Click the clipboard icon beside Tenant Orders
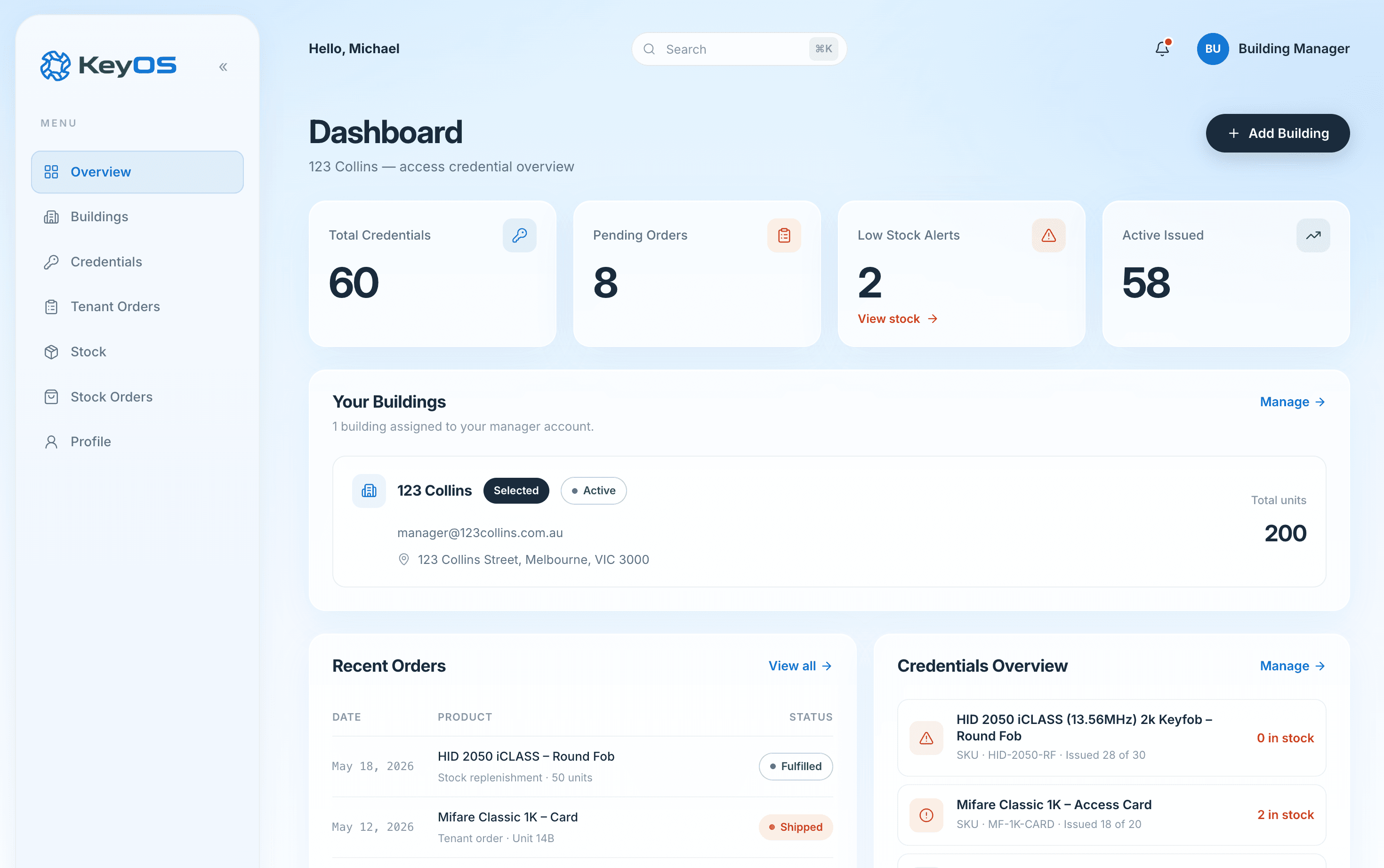Image resolution: width=1384 pixels, height=868 pixels. pos(51,306)
